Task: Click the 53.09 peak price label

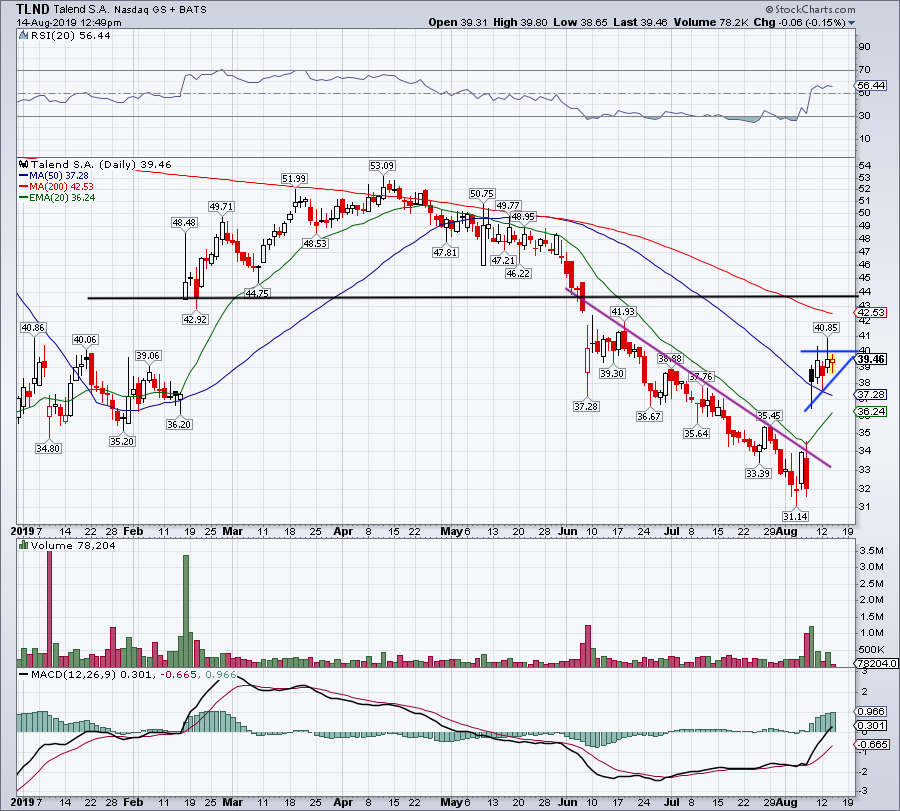Action: pos(382,166)
